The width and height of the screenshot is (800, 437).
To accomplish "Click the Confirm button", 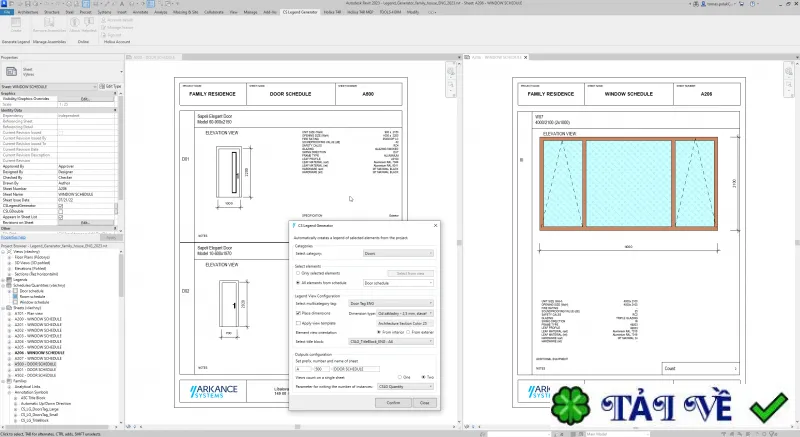I will tap(393, 403).
